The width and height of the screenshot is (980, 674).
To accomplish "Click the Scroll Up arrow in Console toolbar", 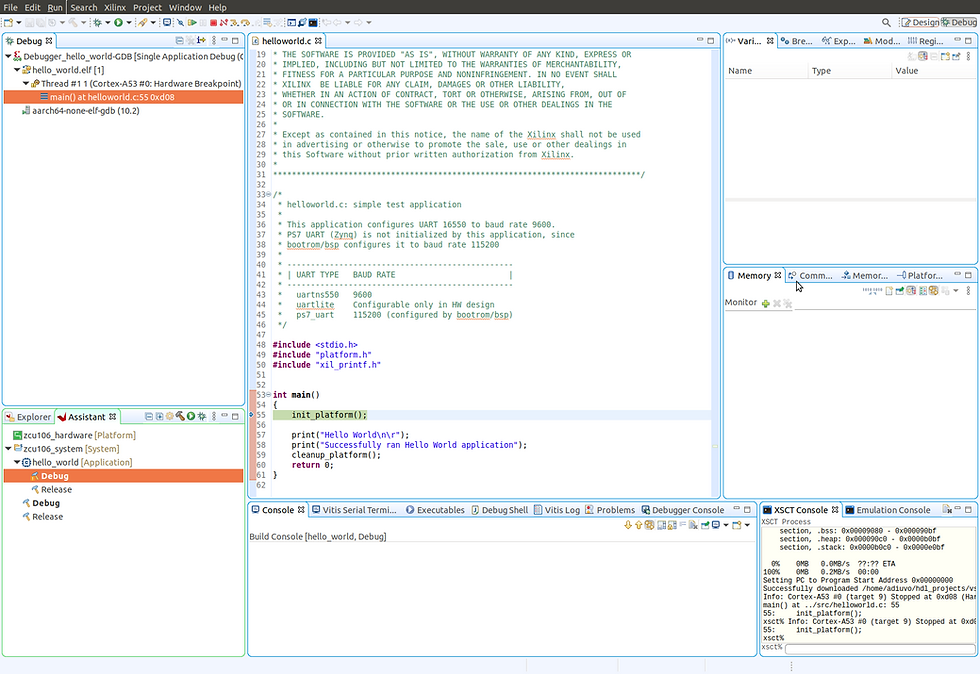I will pos(638,525).
